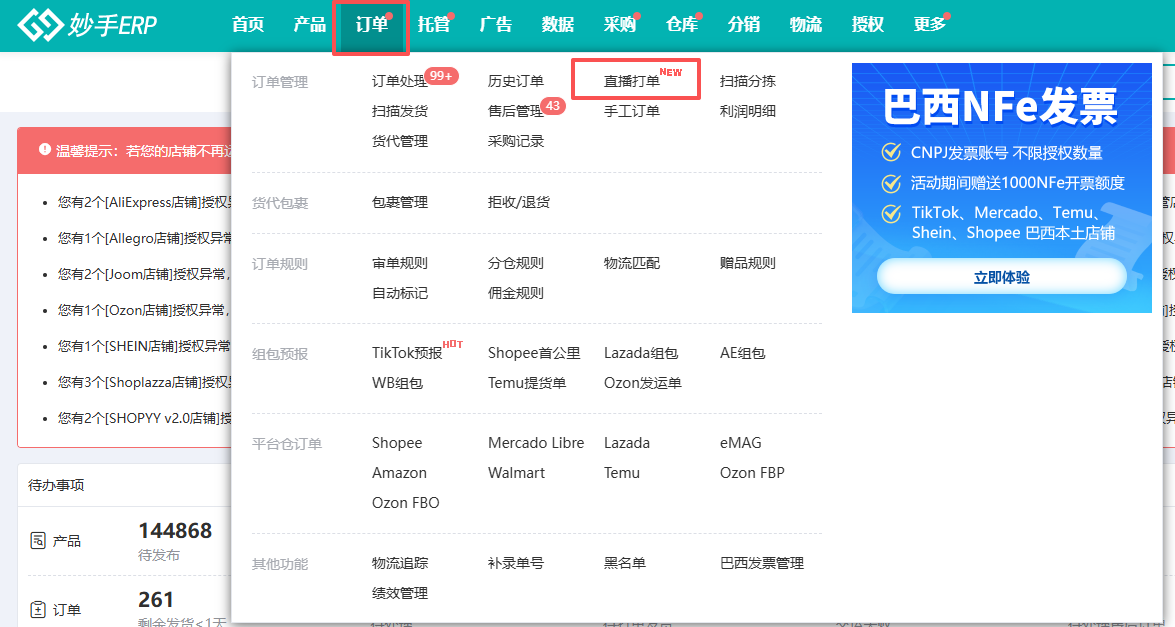Screen dimensions: 1175x627
Task: Open Ozon发运单
Action: (643, 383)
